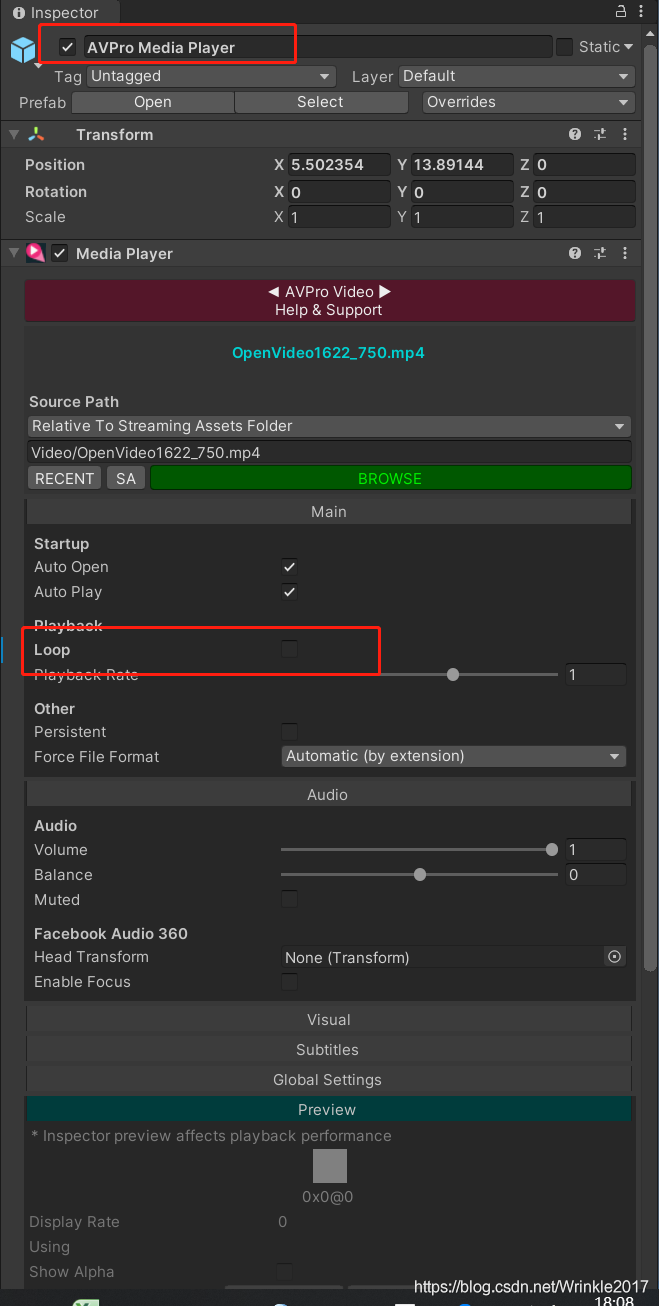The width and height of the screenshot is (659, 1306).
Task: Click the Media Player component icon
Action: [36, 254]
